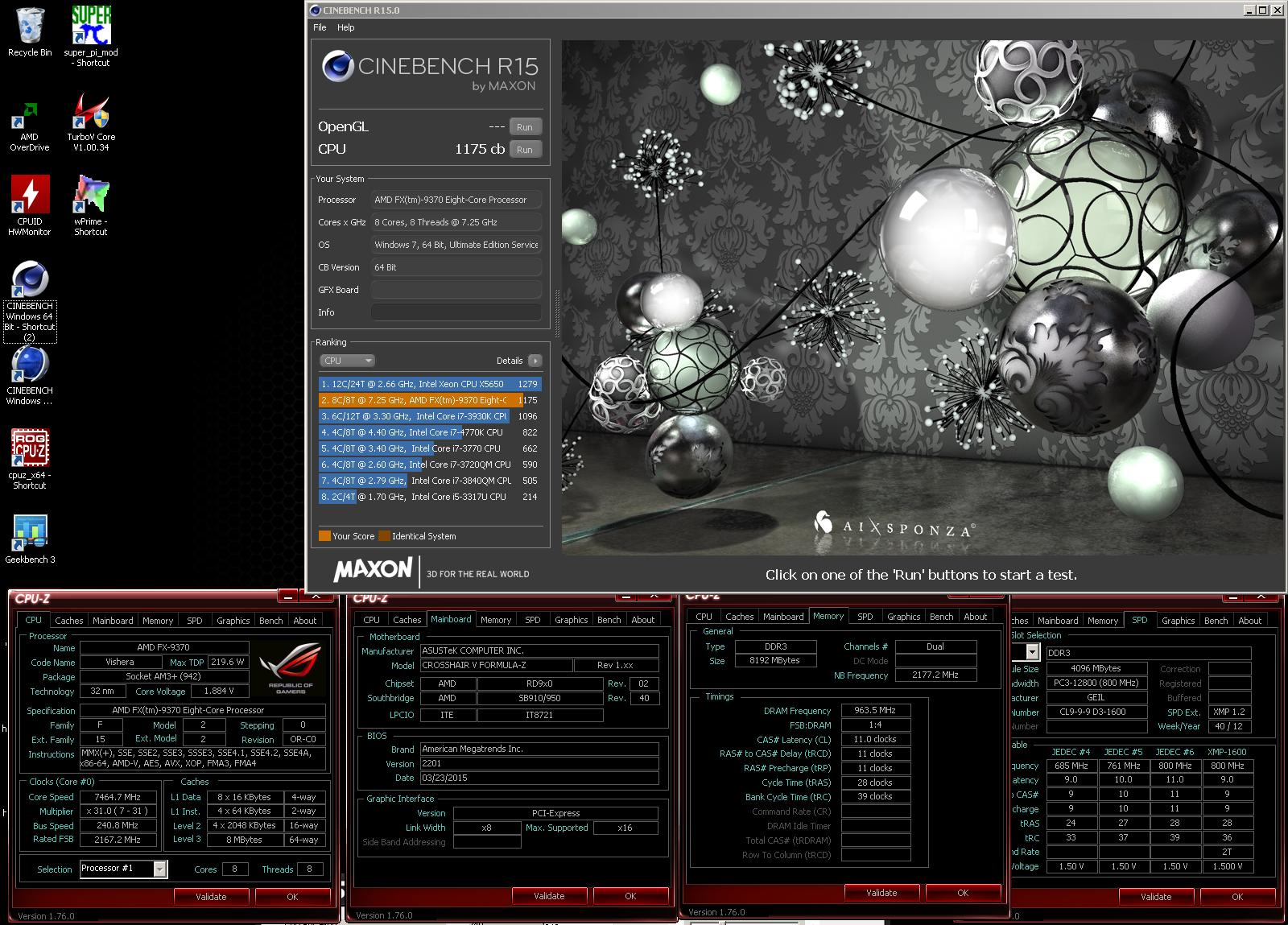Image resolution: width=1288 pixels, height=925 pixels.
Task: Open the File menu in Cinebench
Action: tap(320, 27)
